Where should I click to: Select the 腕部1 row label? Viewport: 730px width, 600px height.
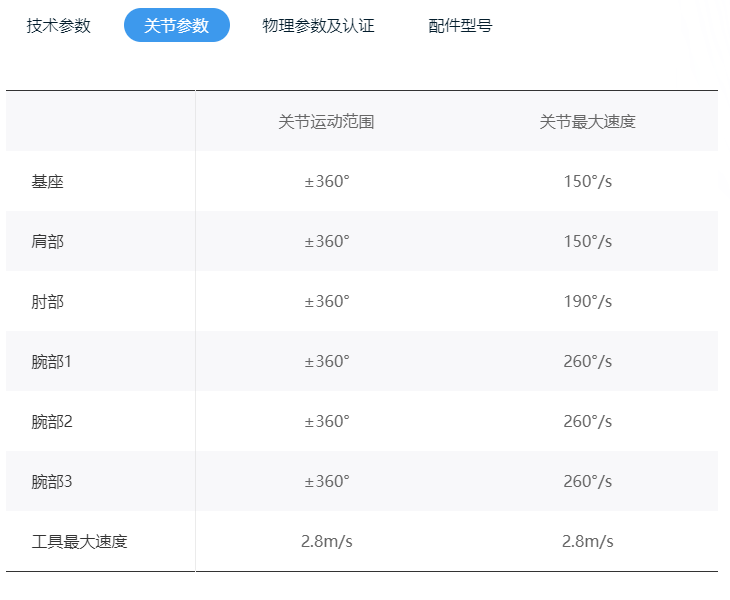51,362
